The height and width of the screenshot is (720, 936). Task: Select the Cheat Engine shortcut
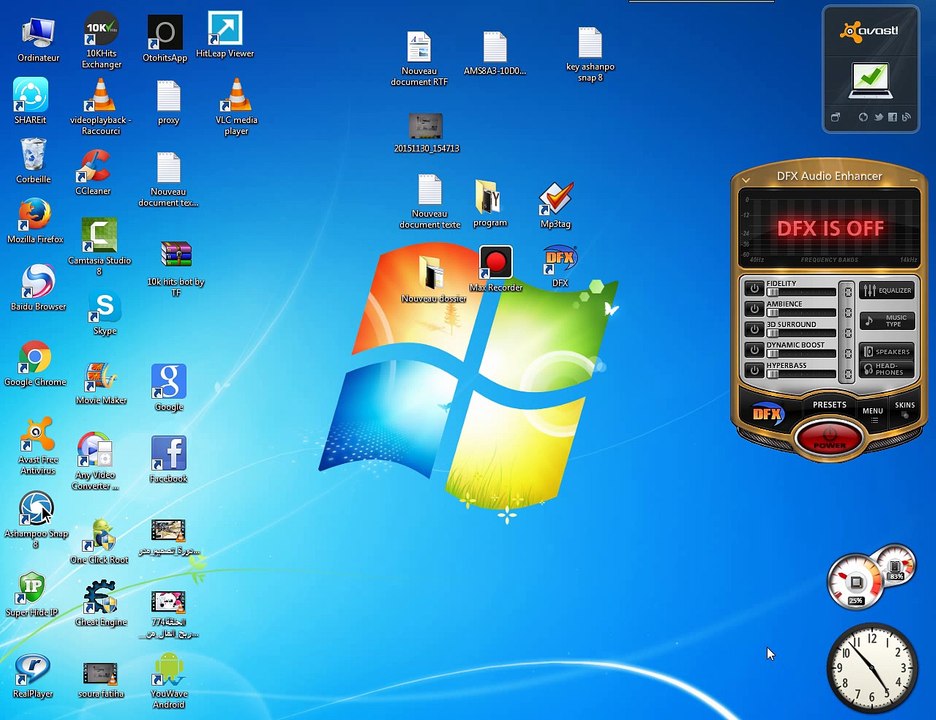(x=101, y=603)
